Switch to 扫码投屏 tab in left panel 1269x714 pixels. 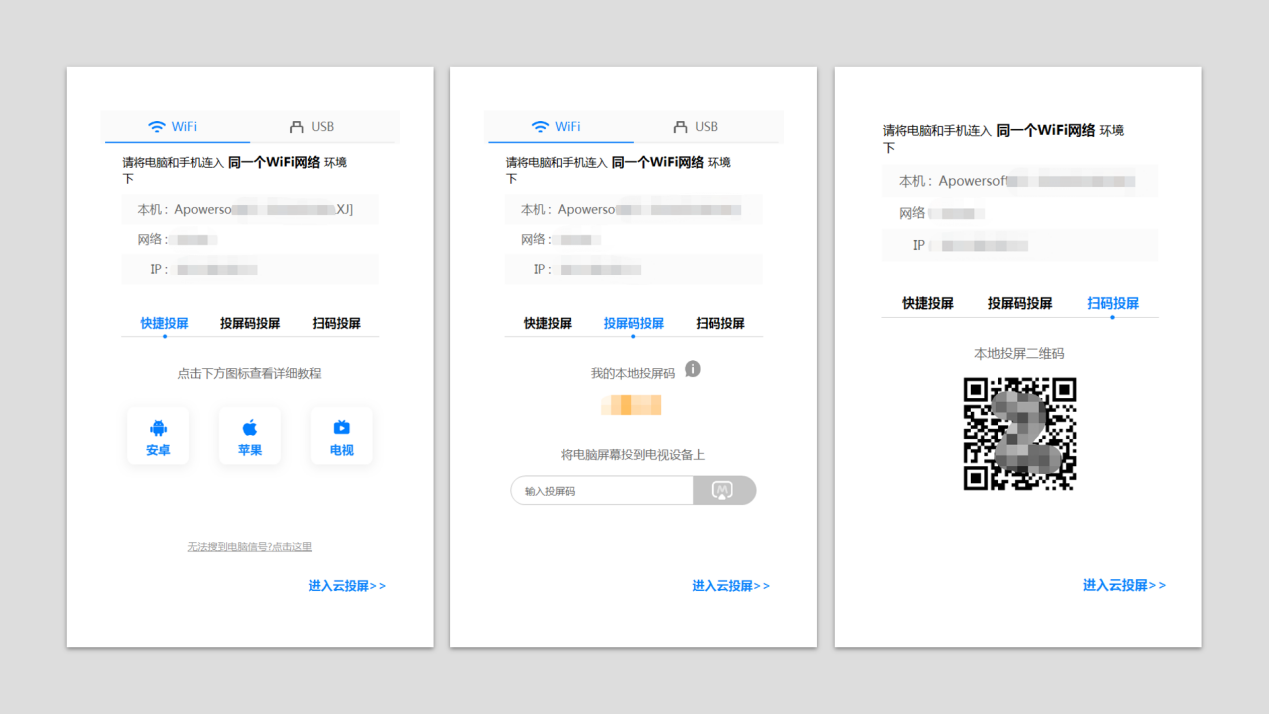coord(337,323)
